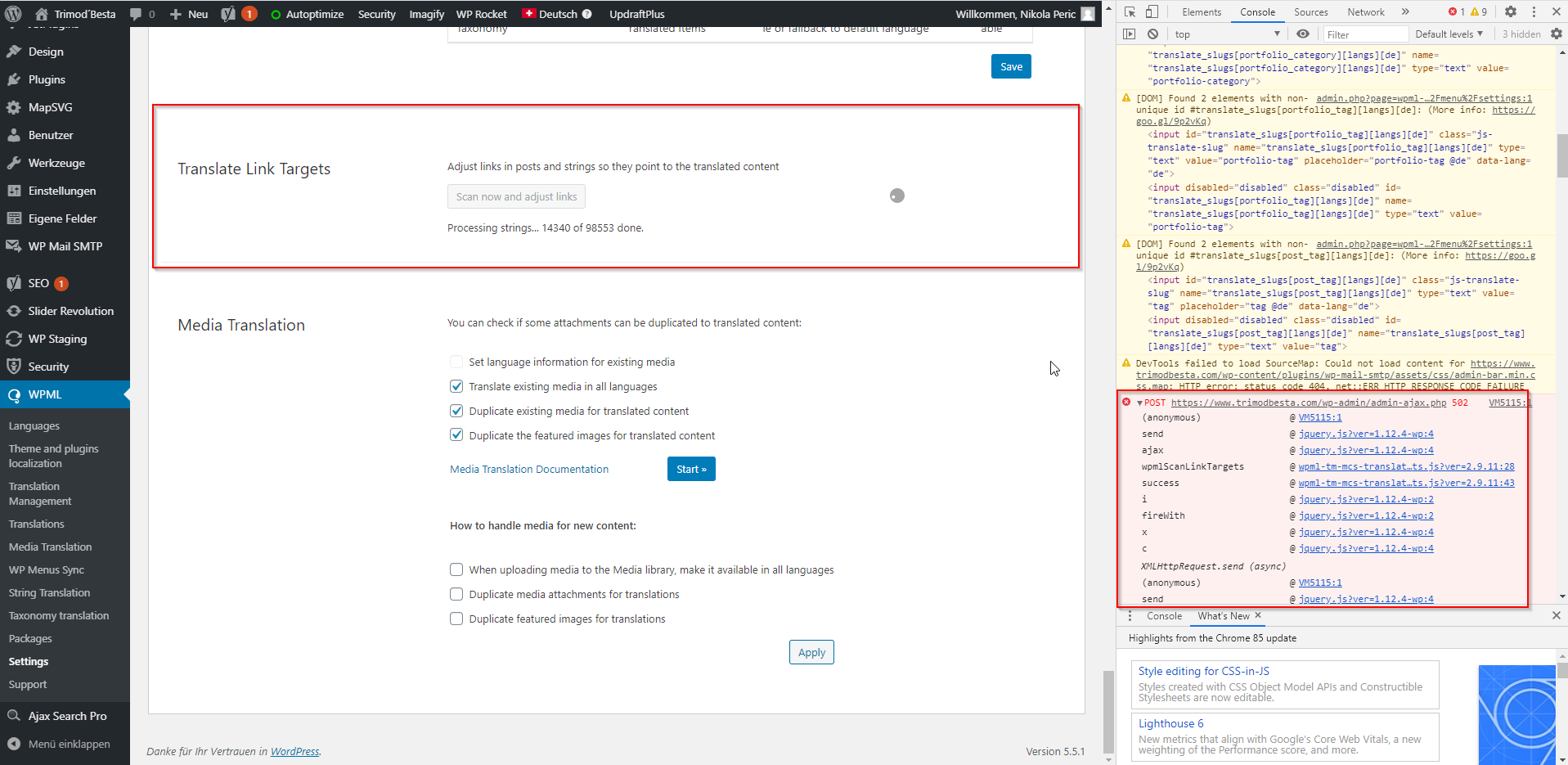
Task: Open the console settings gear next to 3 hidden
Action: (1556, 34)
